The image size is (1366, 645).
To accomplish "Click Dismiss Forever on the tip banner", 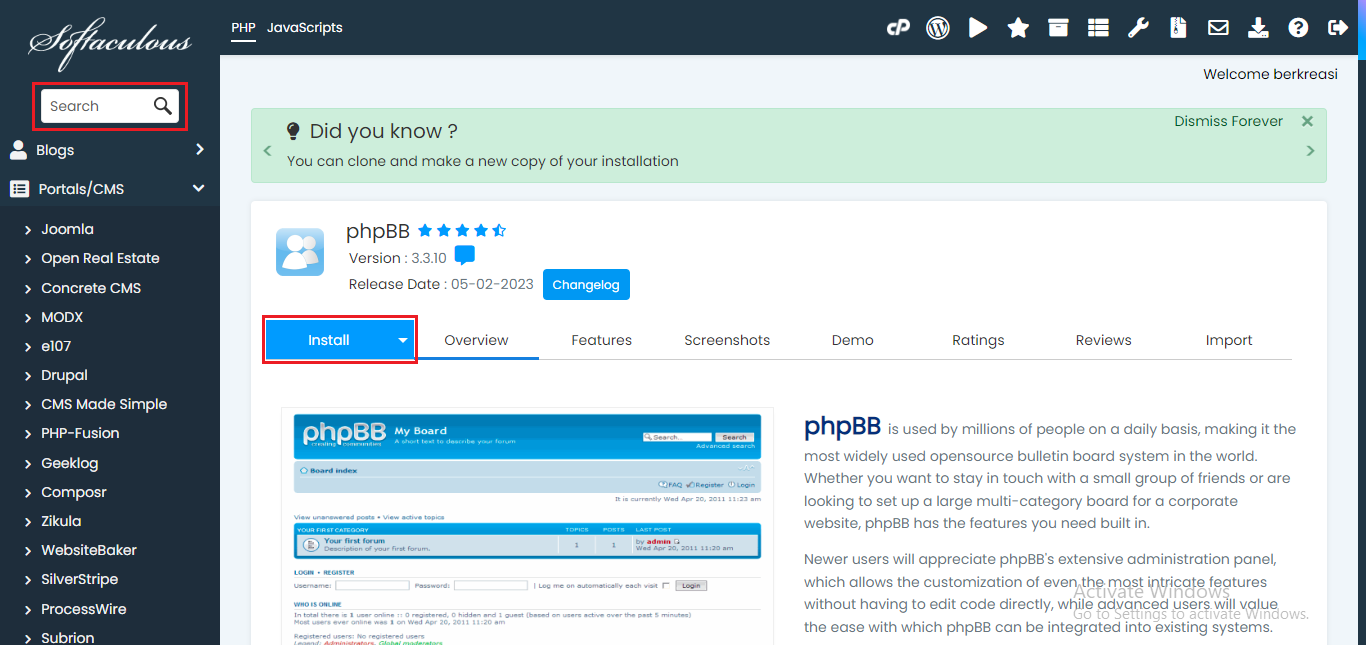I will coord(1228,121).
